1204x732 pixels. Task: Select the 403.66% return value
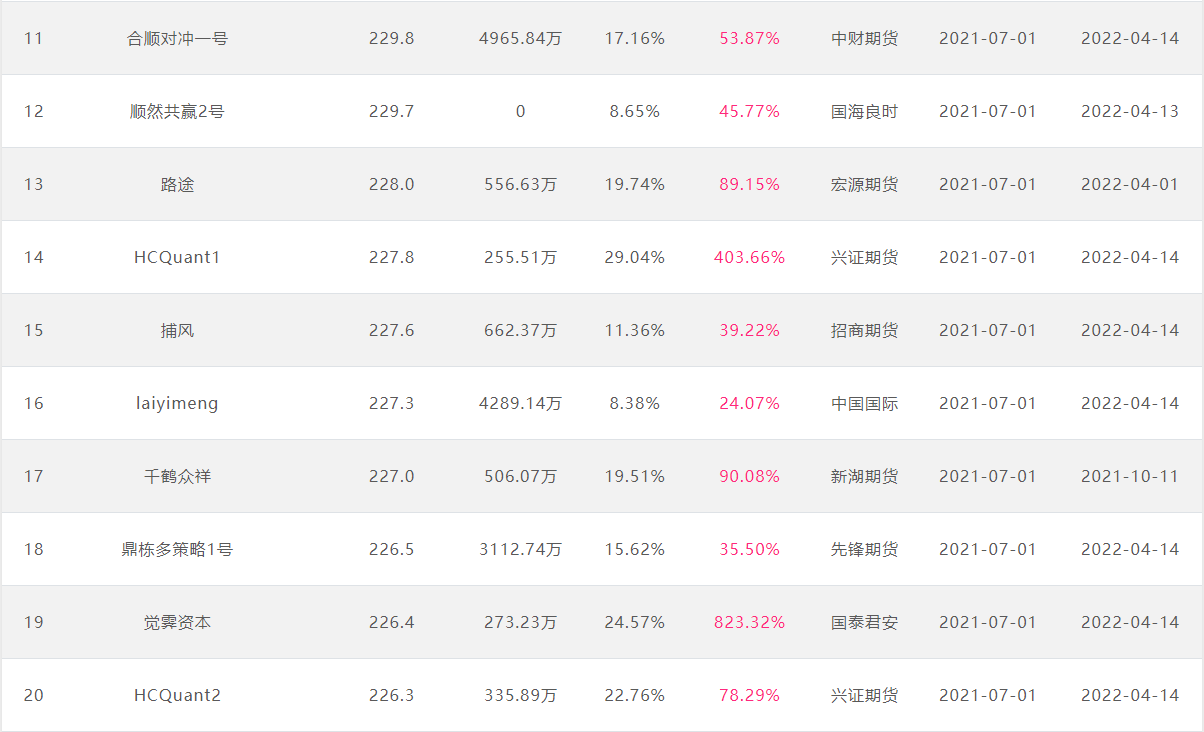point(749,257)
